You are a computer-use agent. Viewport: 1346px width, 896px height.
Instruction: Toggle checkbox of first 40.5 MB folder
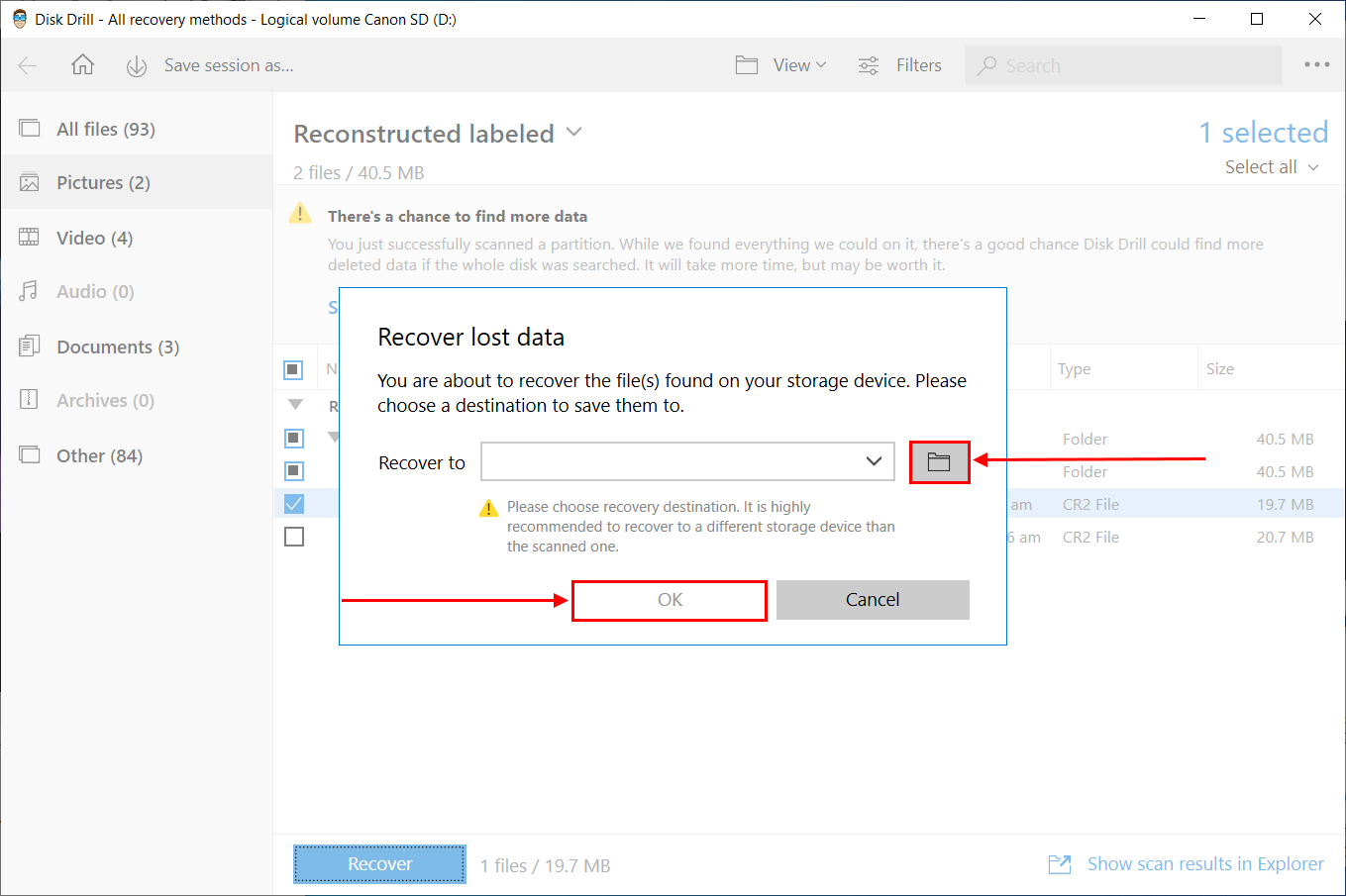[x=294, y=438]
